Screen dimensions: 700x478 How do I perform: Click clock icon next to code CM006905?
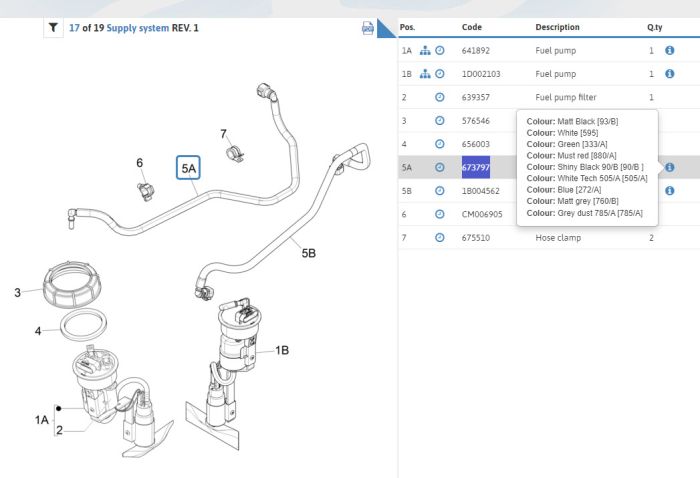coord(439,214)
